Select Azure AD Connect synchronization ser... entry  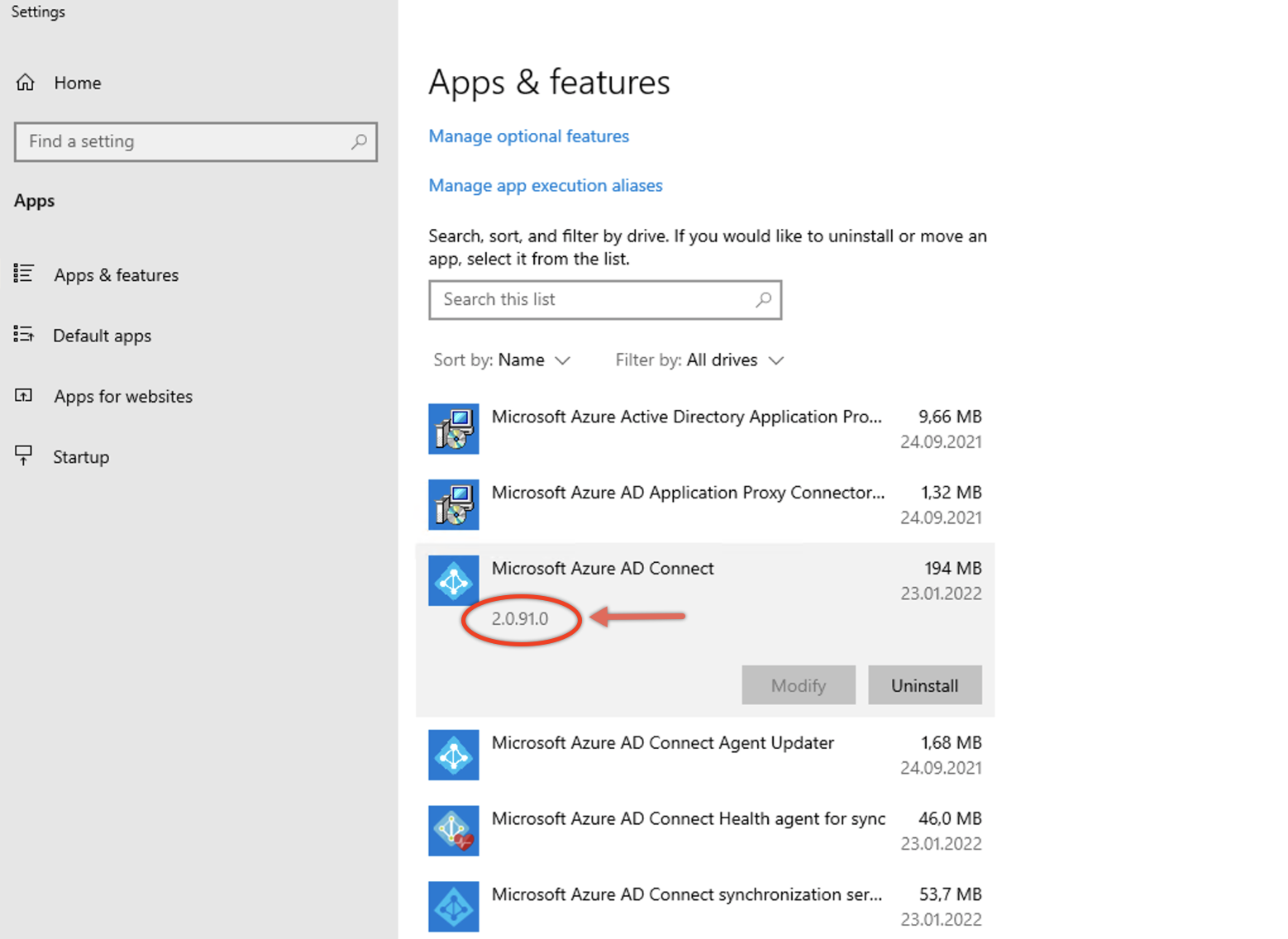[705, 907]
